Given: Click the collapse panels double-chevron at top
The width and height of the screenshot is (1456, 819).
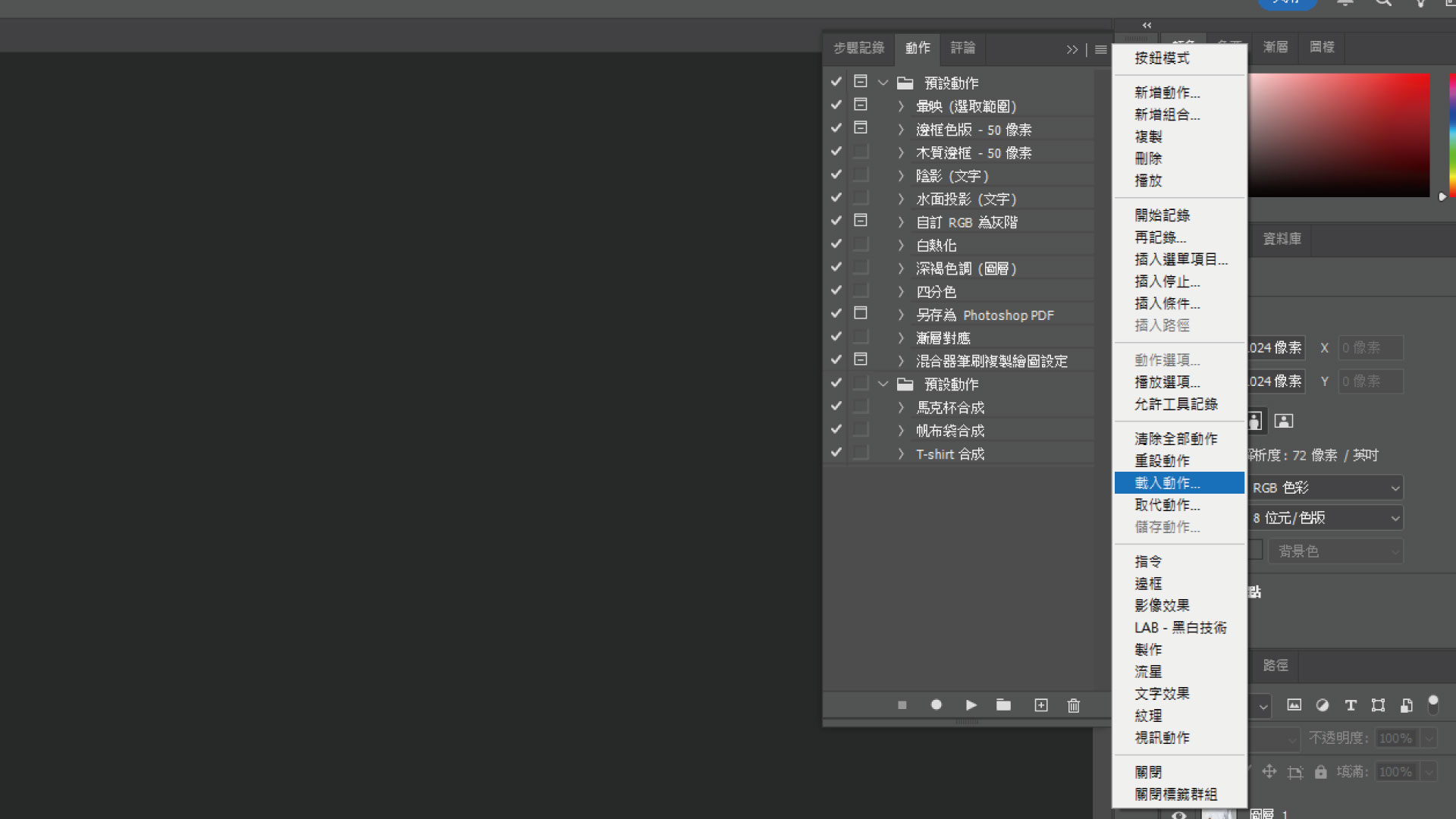Looking at the screenshot, I should pos(1147,25).
